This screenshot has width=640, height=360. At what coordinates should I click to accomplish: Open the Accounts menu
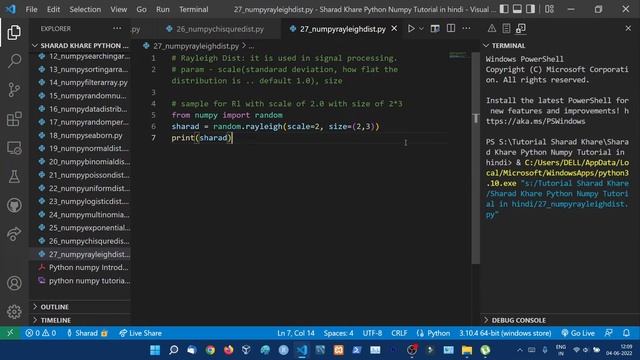point(14,283)
